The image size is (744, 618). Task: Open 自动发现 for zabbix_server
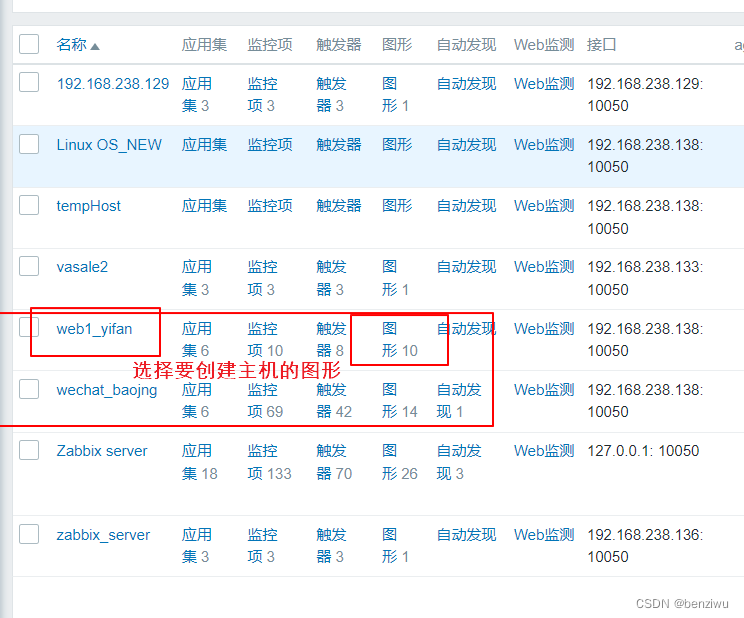click(x=466, y=535)
